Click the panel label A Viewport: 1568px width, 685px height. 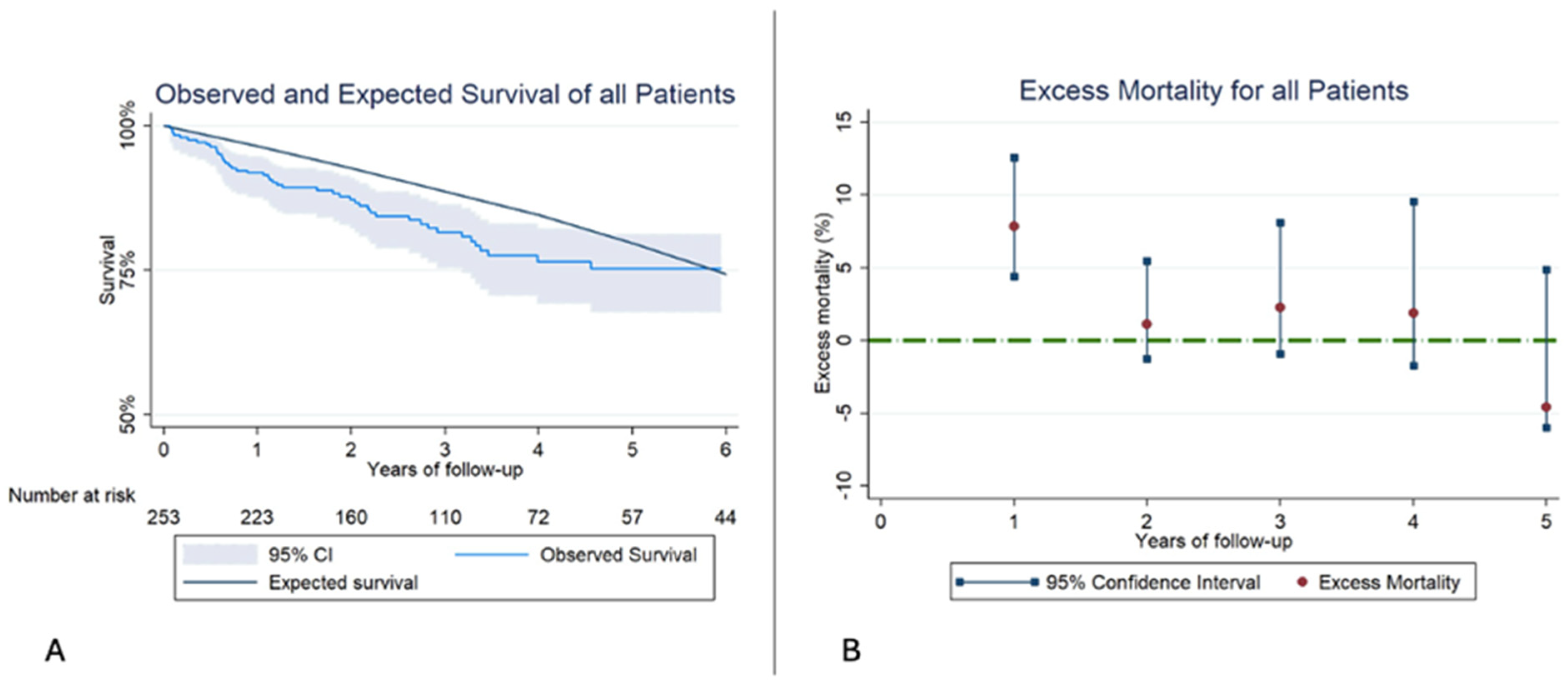pyautogui.click(x=55, y=650)
